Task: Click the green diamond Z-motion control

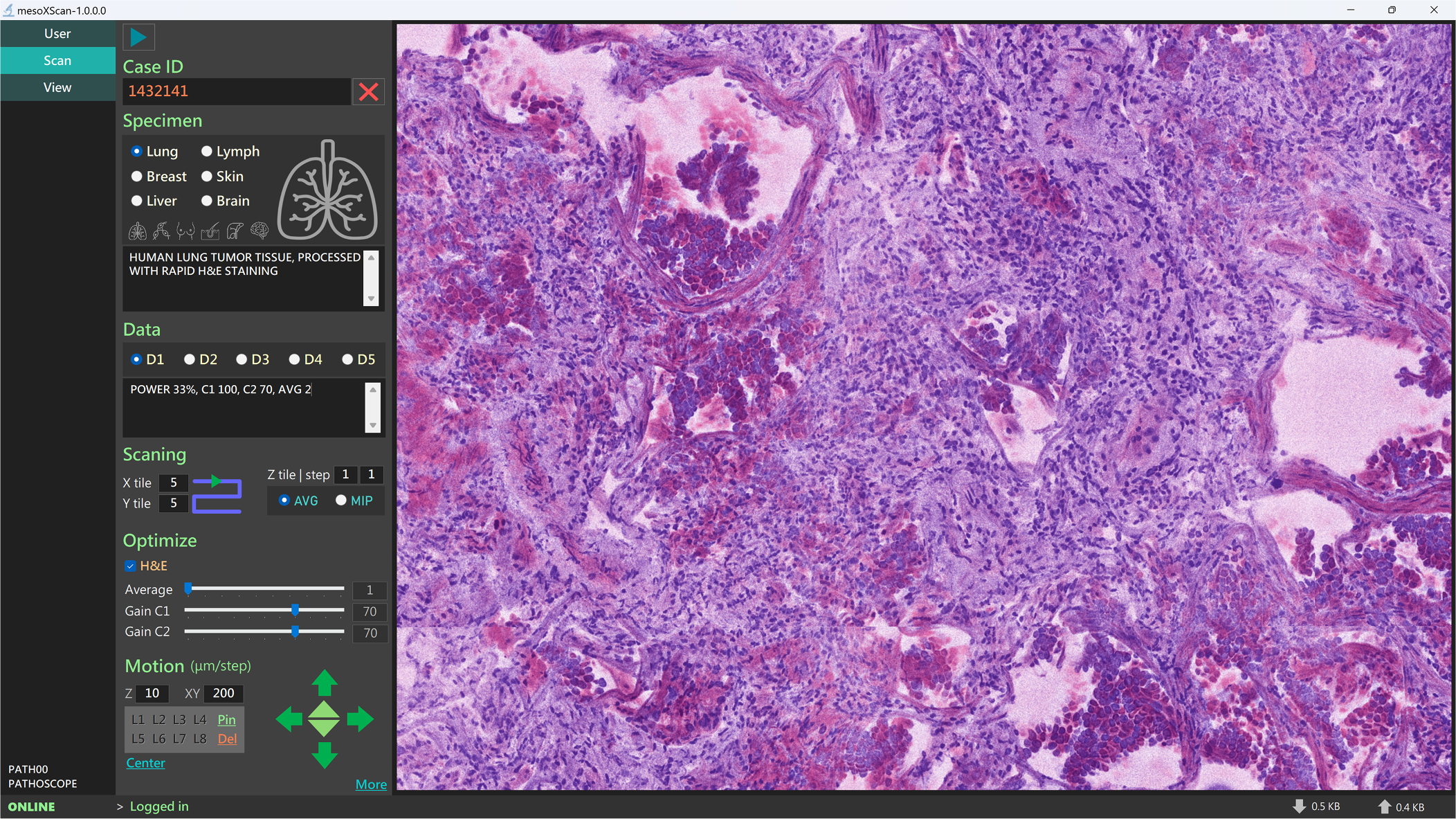Action: point(324,719)
